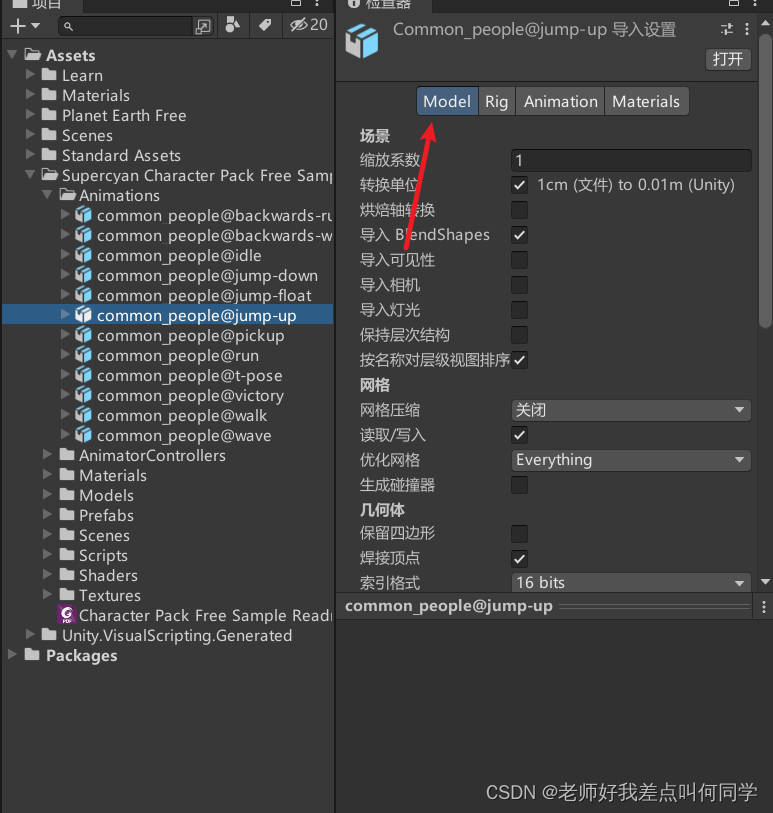The height and width of the screenshot is (813, 773).
Task: Click the preview header common_people@jump-up
Action: pyautogui.click(x=449, y=606)
